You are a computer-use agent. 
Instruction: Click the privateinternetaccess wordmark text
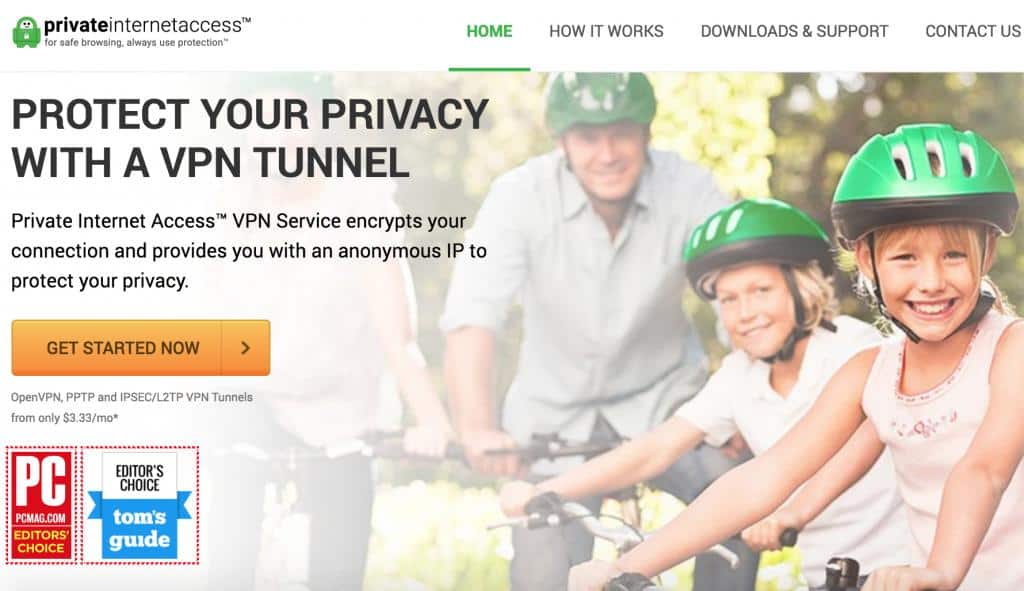point(147,25)
